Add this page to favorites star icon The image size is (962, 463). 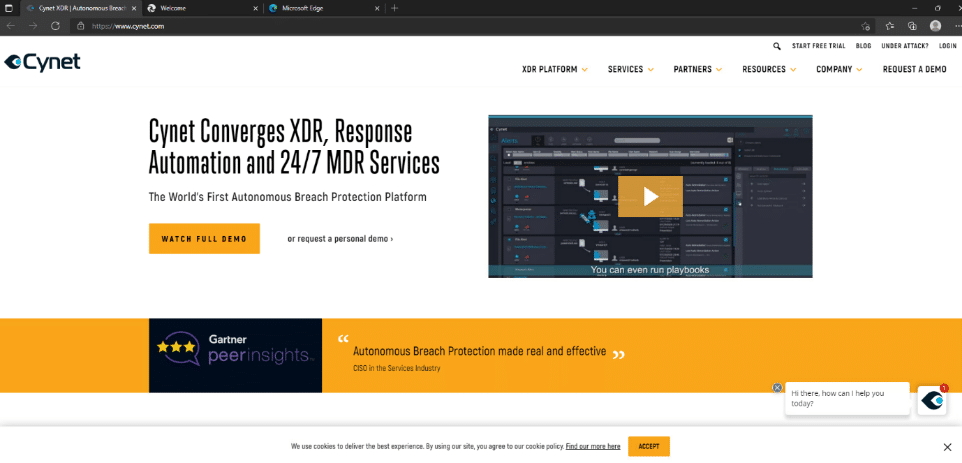pyautogui.click(x=865, y=26)
